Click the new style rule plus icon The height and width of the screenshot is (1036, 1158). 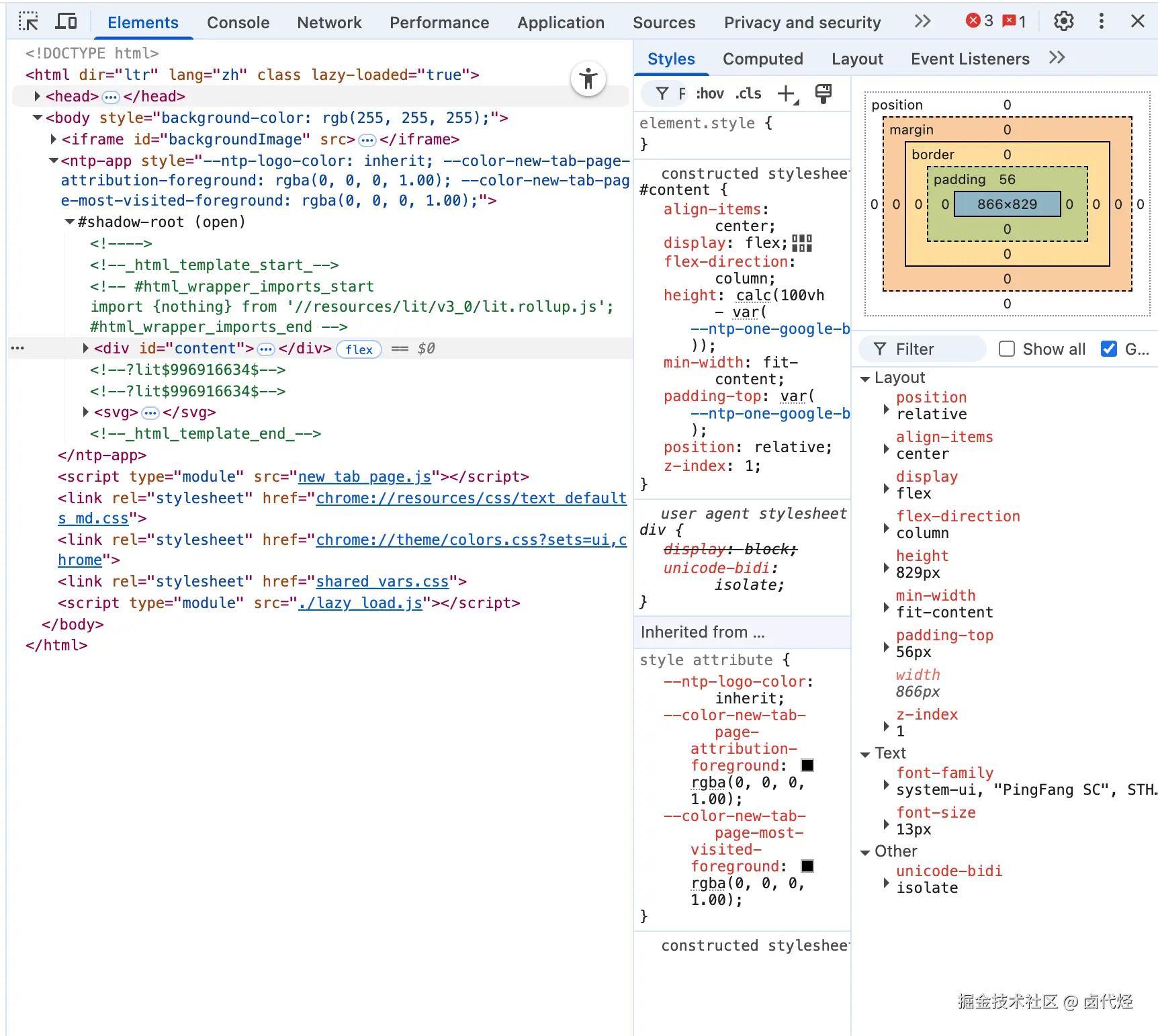[x=787, y=93]
